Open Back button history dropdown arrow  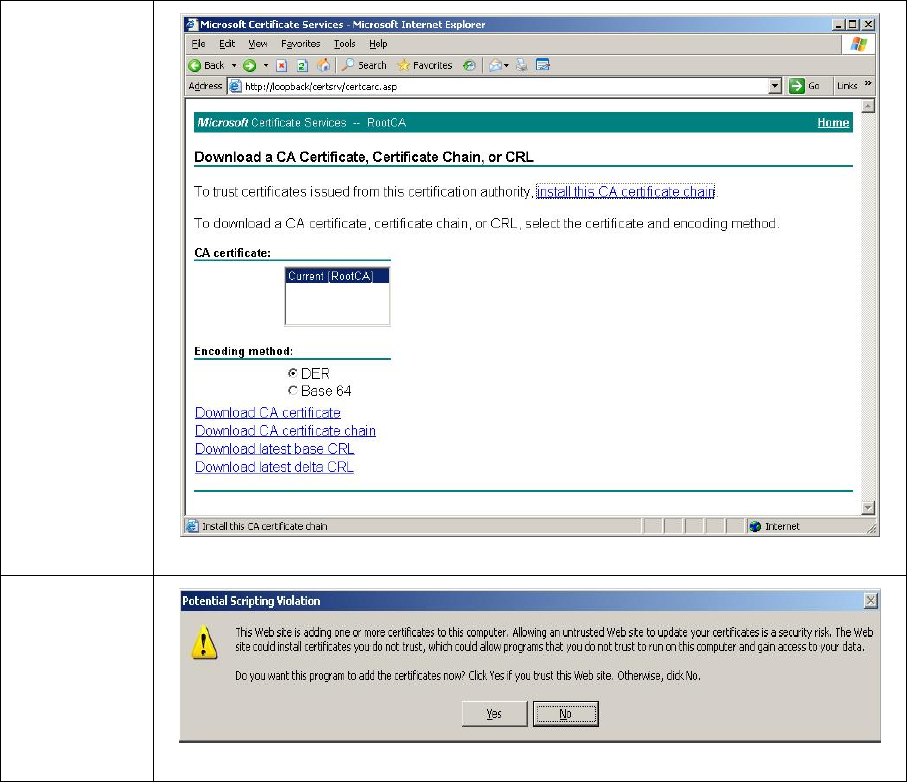[x=234, y=65]
